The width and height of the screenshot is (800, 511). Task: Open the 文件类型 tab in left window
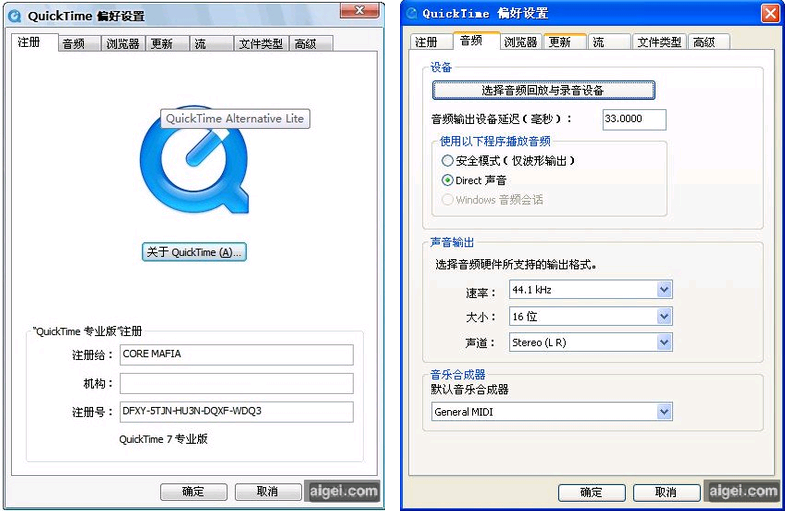click(x=261, y=44)
